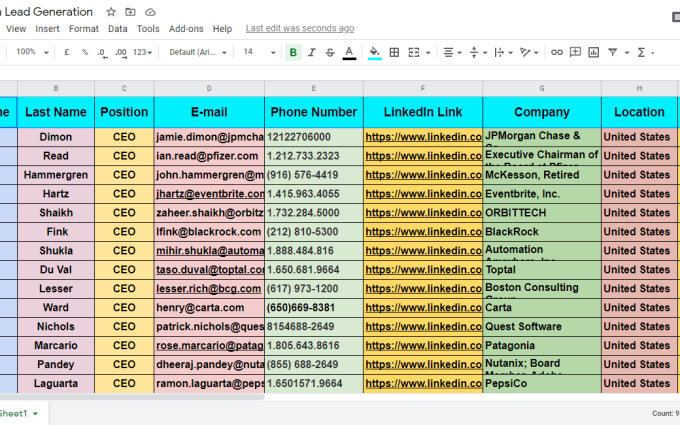This screenshot has width=680, height=425.
Task: Click the move to folder icon
Action: point(130,12)
